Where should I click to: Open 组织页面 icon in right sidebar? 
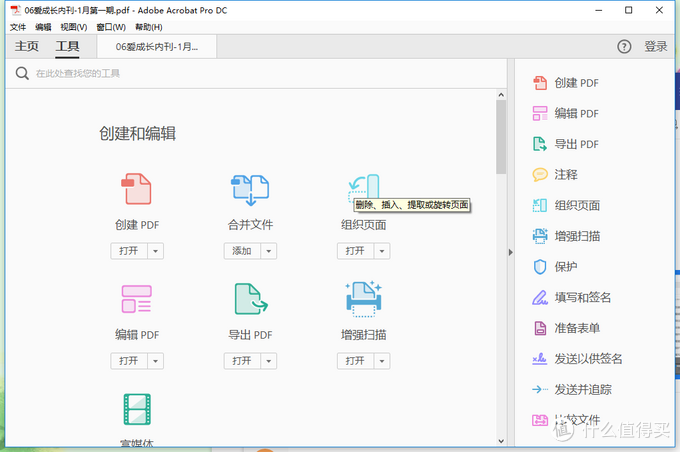click(540, 205)
